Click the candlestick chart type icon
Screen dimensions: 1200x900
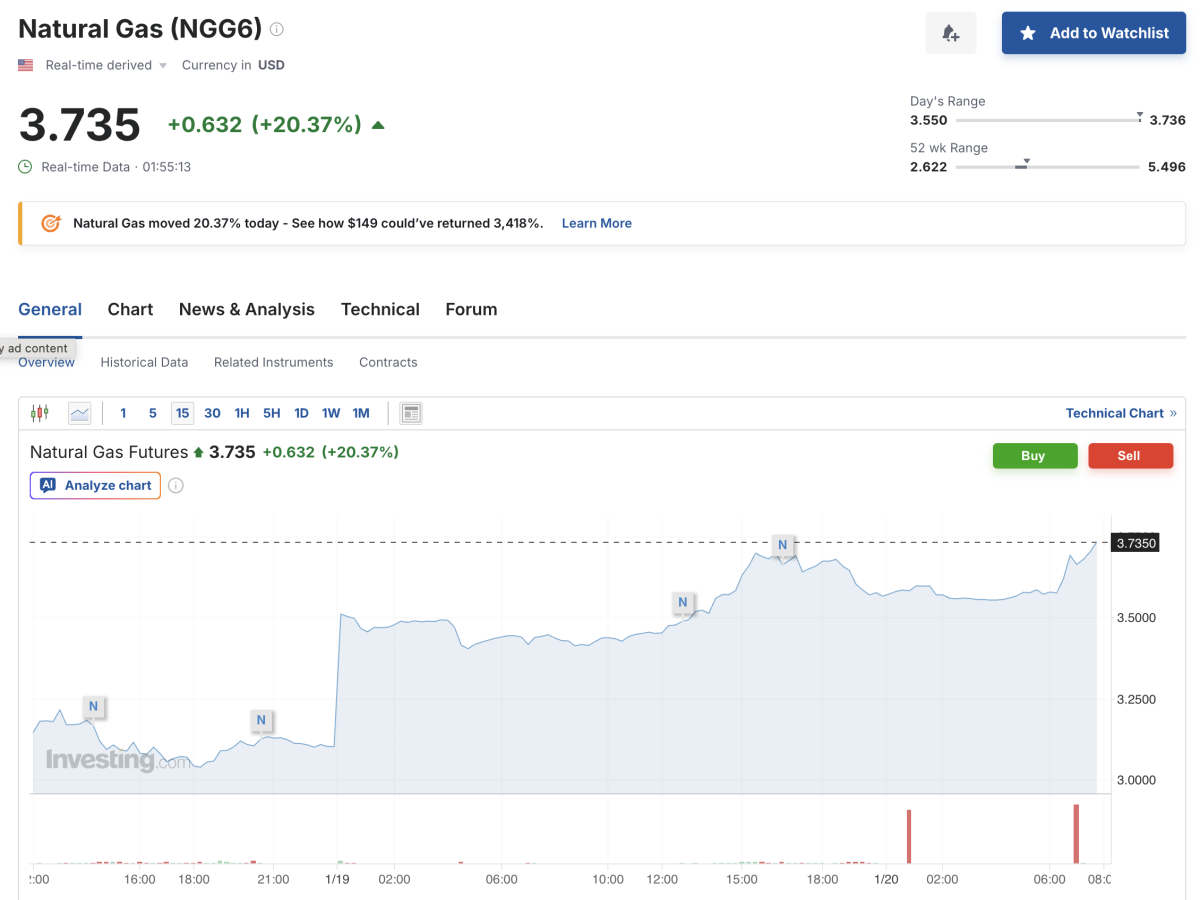point(40,413)
